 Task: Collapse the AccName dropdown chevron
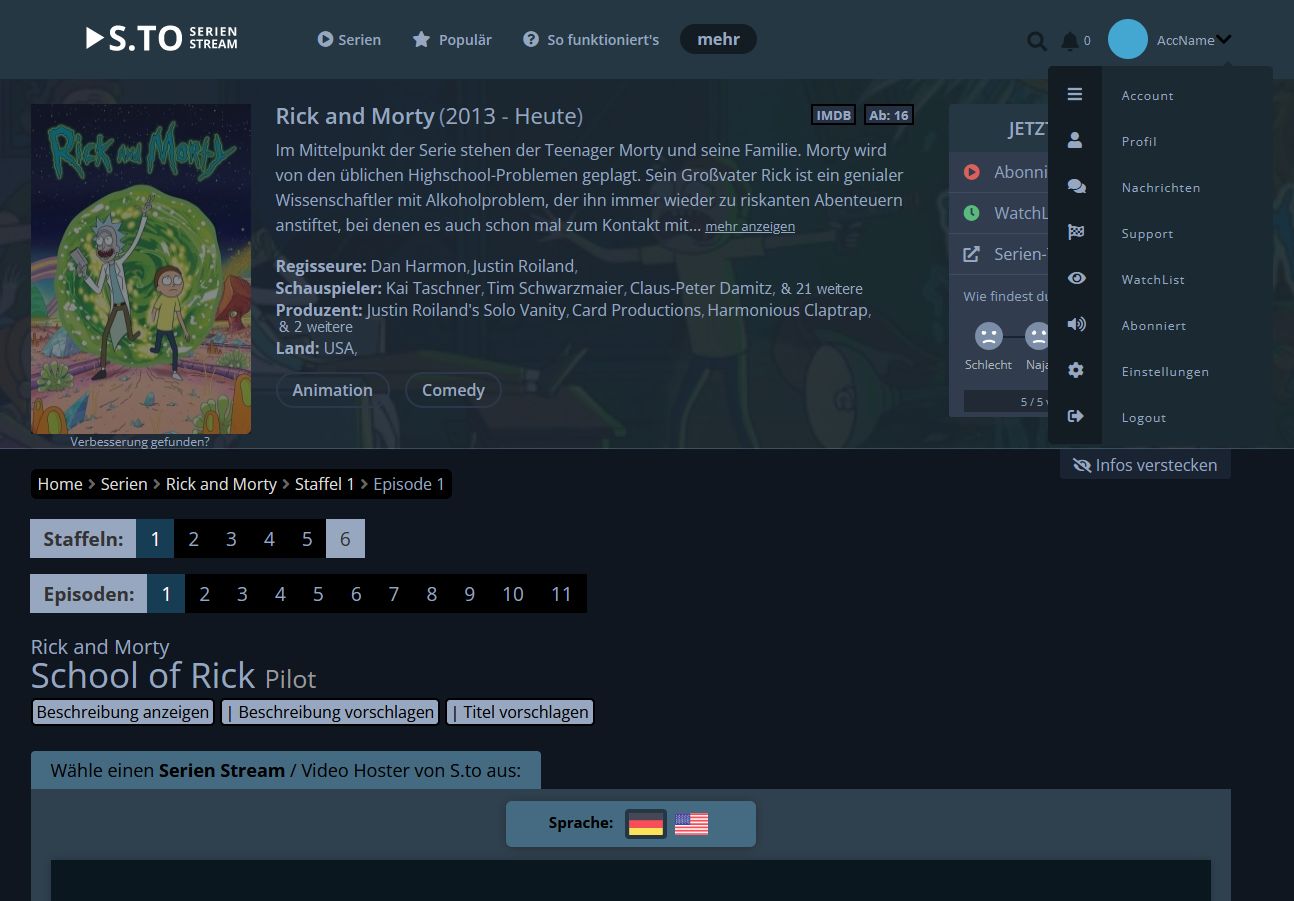(1224, 40)
